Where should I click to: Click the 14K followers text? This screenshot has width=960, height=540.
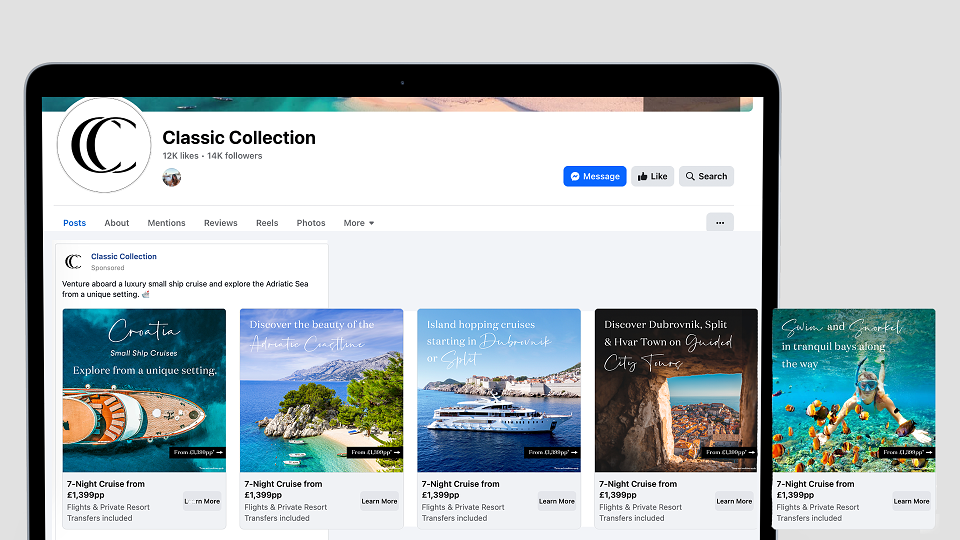(234, 156)
